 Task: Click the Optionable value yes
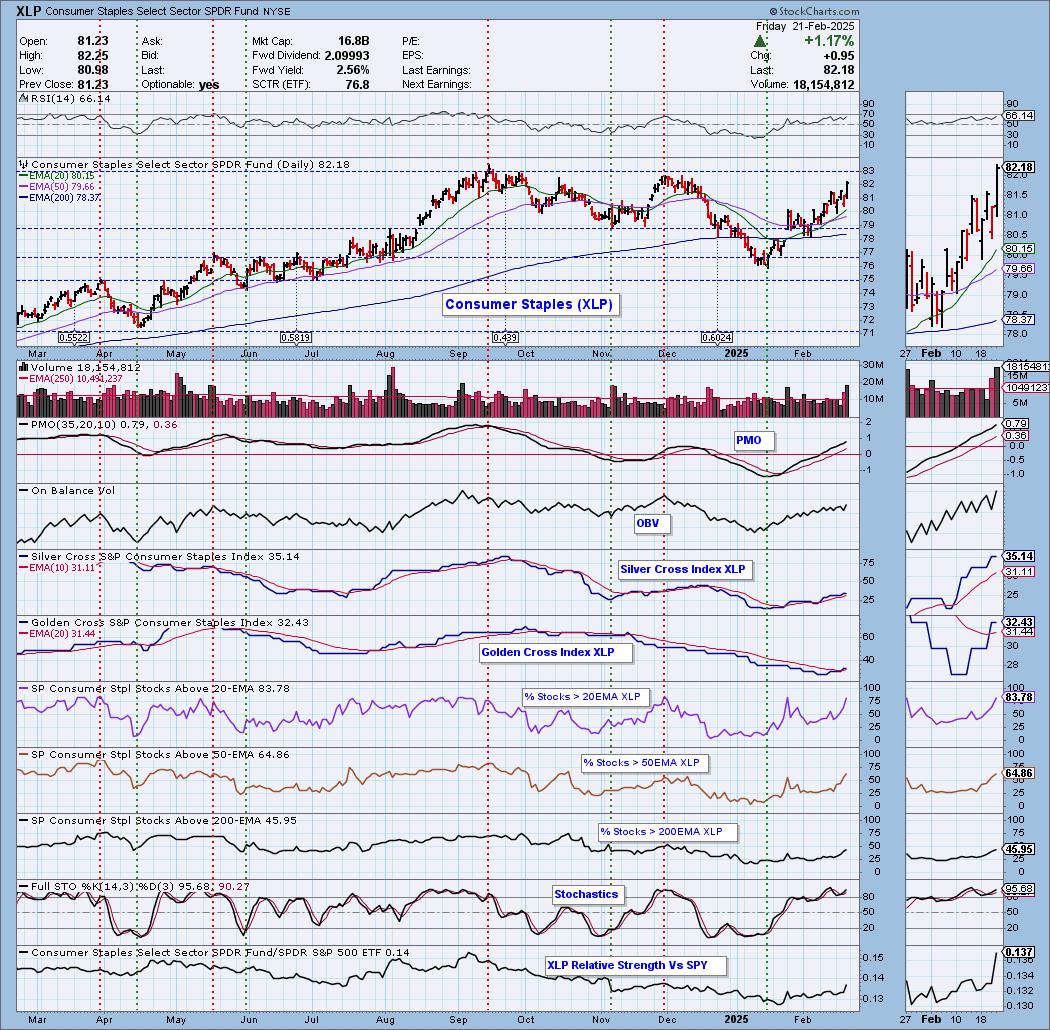[208, 85]
